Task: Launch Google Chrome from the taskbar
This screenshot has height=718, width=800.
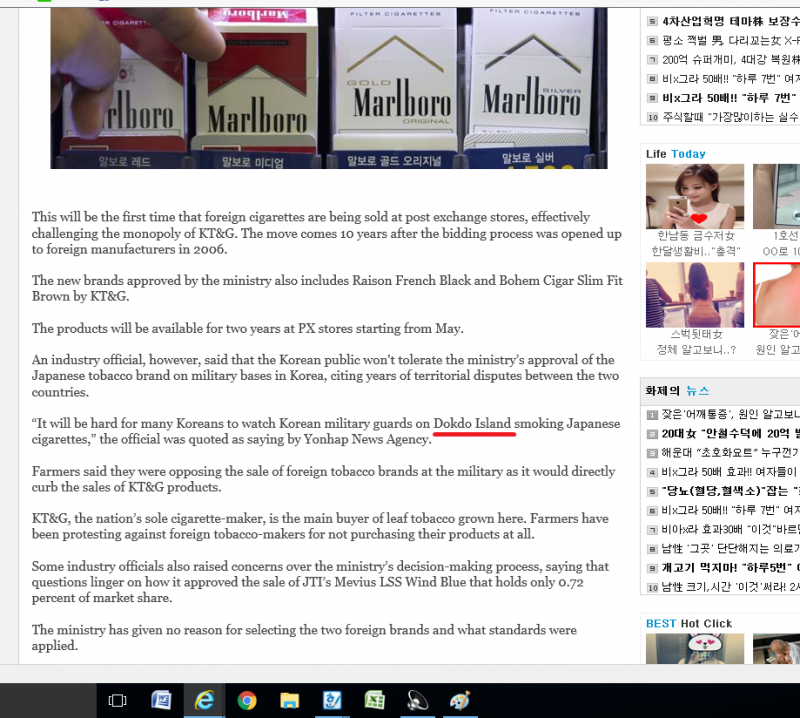Action: click(247, 700)
